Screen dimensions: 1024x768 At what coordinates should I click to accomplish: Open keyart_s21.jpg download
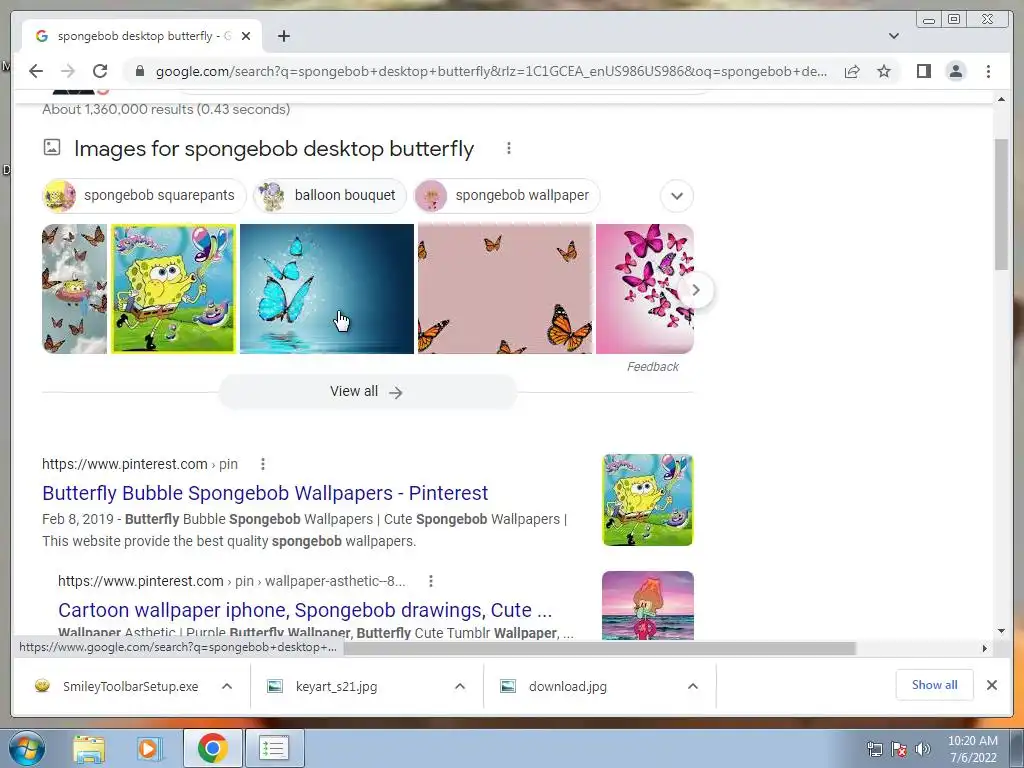[323, 686]
